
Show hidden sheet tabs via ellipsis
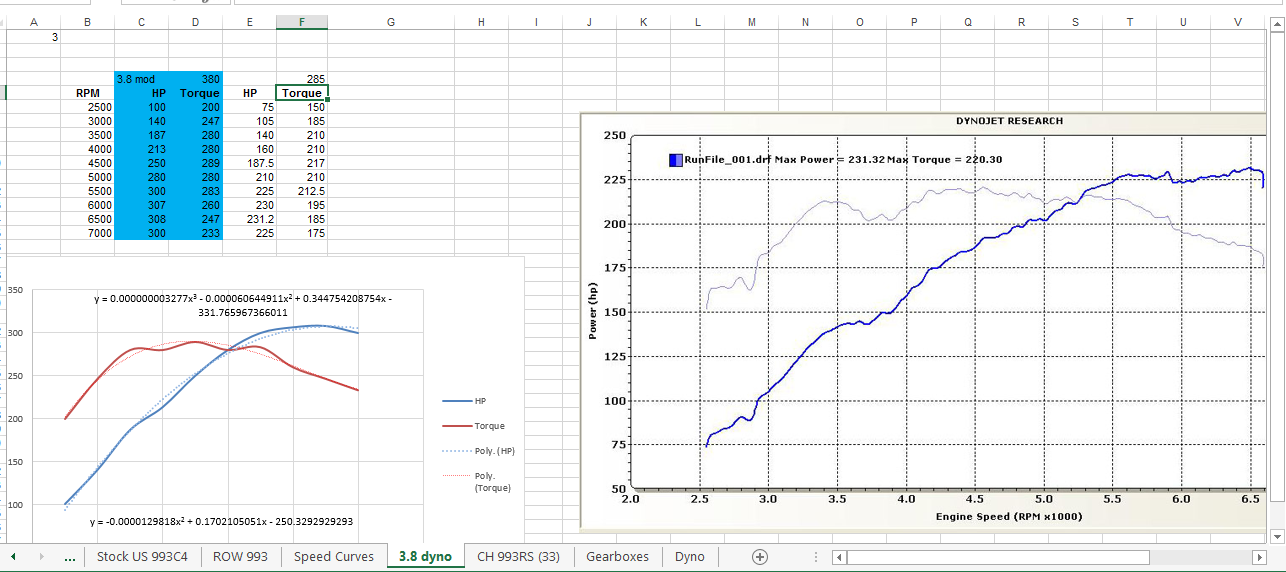pyautogui.click(x=69, y=557)
